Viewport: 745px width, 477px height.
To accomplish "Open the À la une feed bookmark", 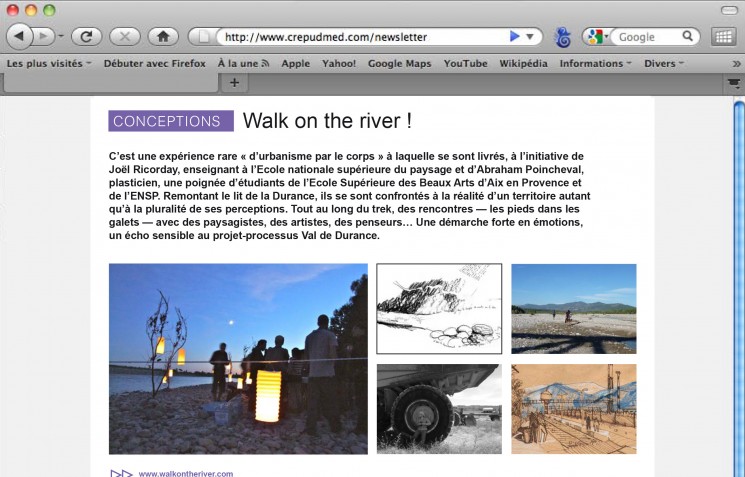I will click(243, 63).
